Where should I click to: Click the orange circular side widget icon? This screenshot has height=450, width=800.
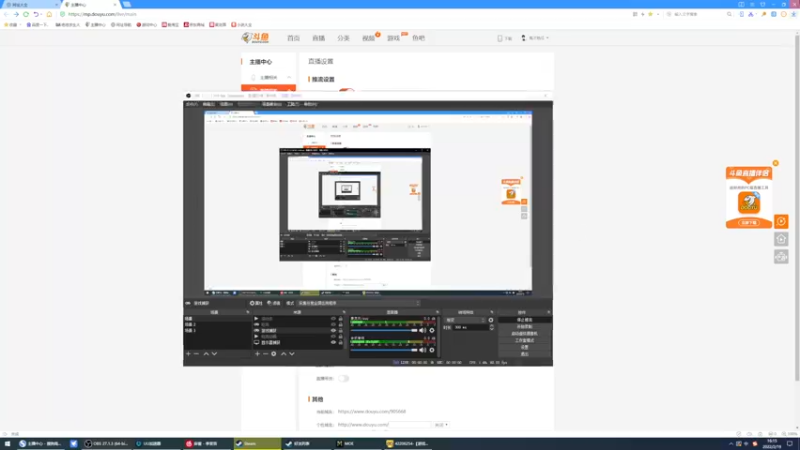[x=781, y=221]
